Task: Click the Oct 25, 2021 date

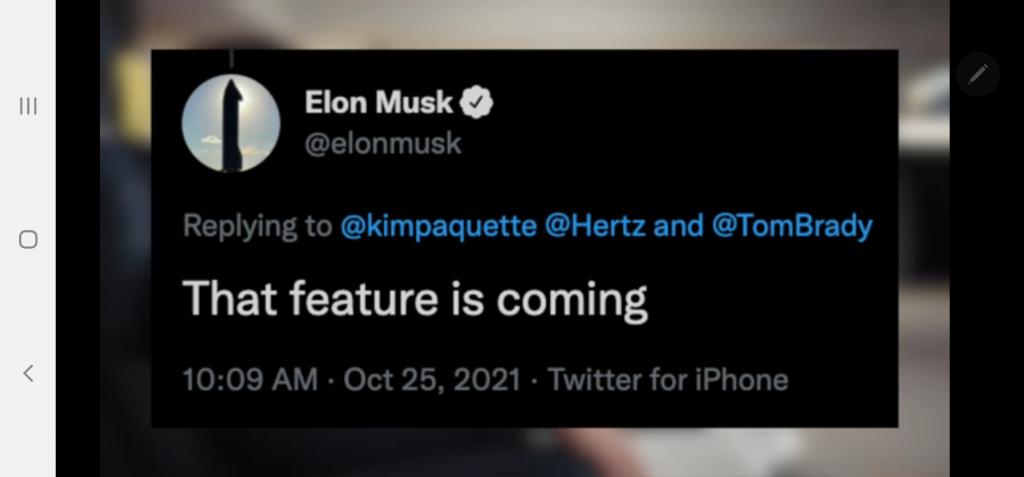Action: [x=432, y=380]
